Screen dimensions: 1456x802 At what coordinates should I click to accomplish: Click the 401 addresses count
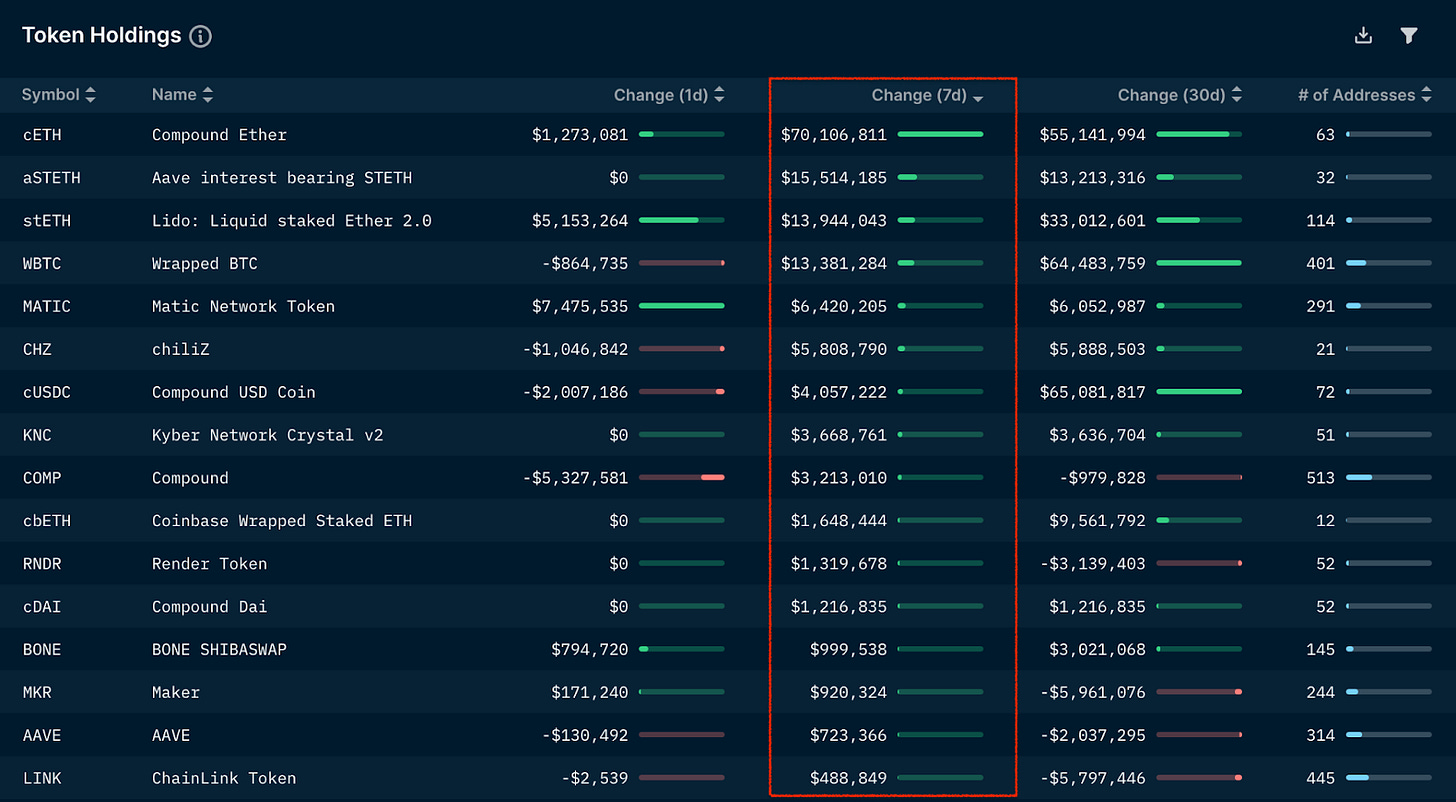coord(1321,264)
